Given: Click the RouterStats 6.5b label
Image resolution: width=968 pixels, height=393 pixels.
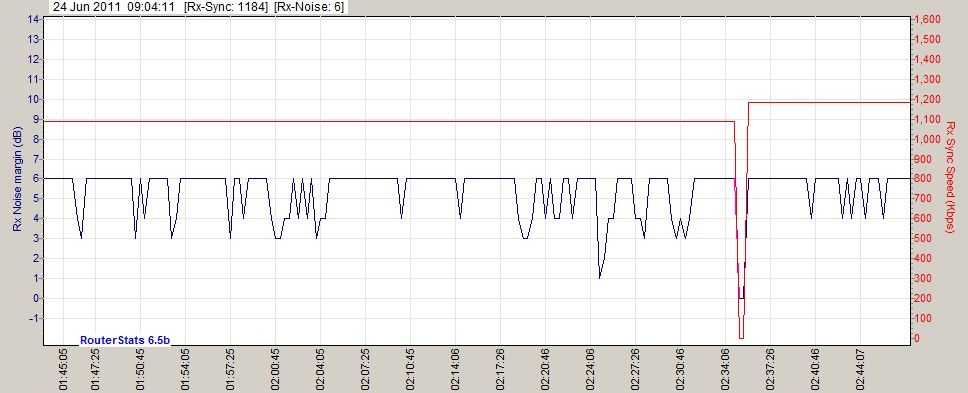Looking at the screenshot, I should point(125,340).
